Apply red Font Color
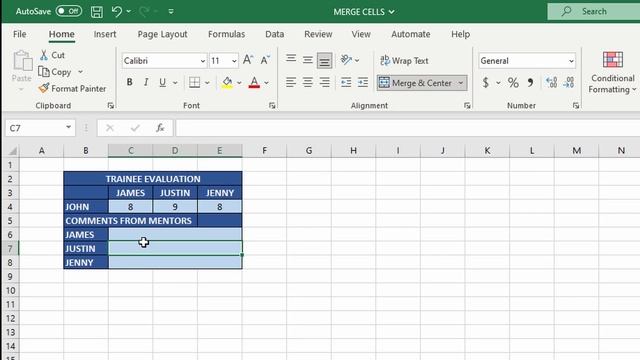 click(x=254, y=82)
